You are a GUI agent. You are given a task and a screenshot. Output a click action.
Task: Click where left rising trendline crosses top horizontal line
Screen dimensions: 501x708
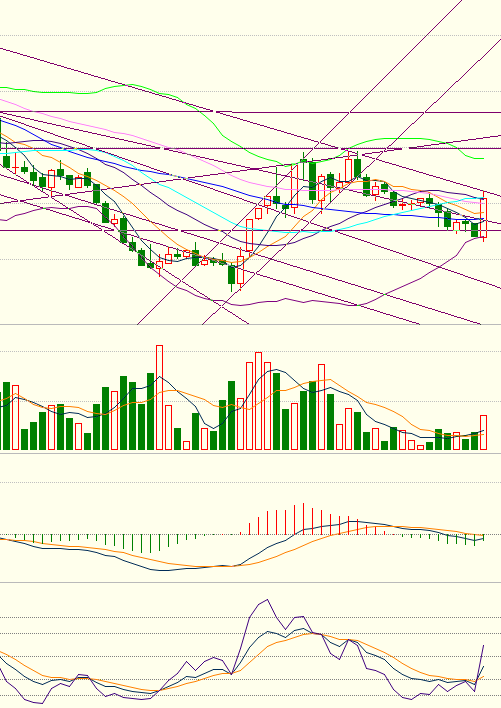[350, 112]
